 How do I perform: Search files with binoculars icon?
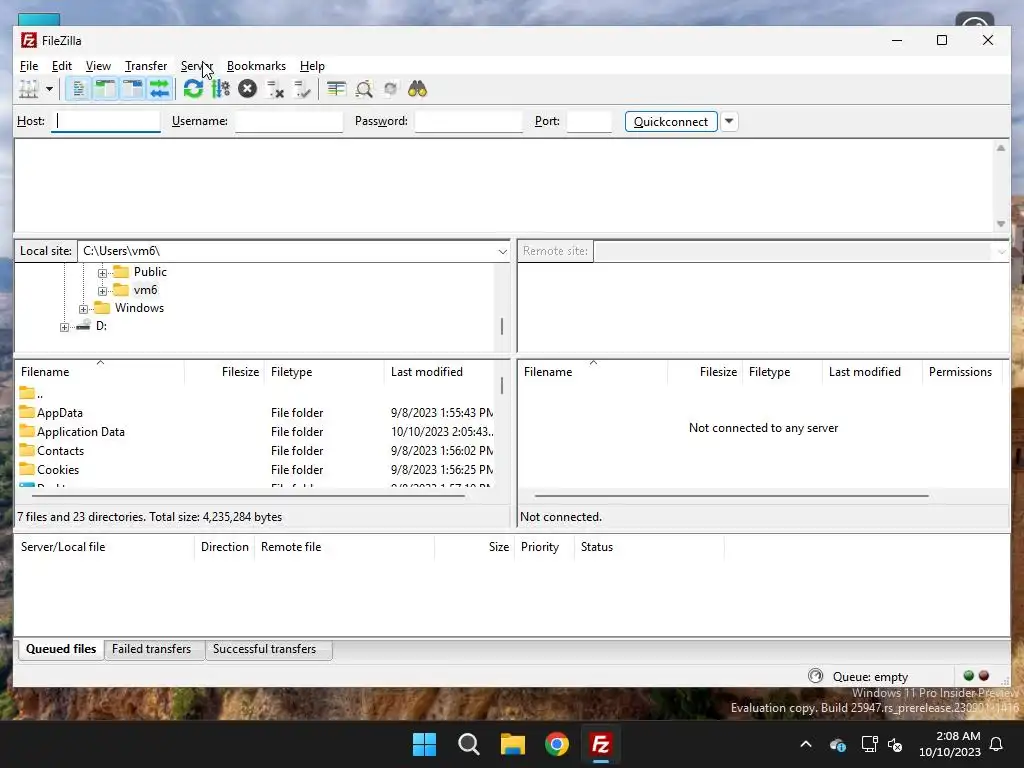coord(417,89)
